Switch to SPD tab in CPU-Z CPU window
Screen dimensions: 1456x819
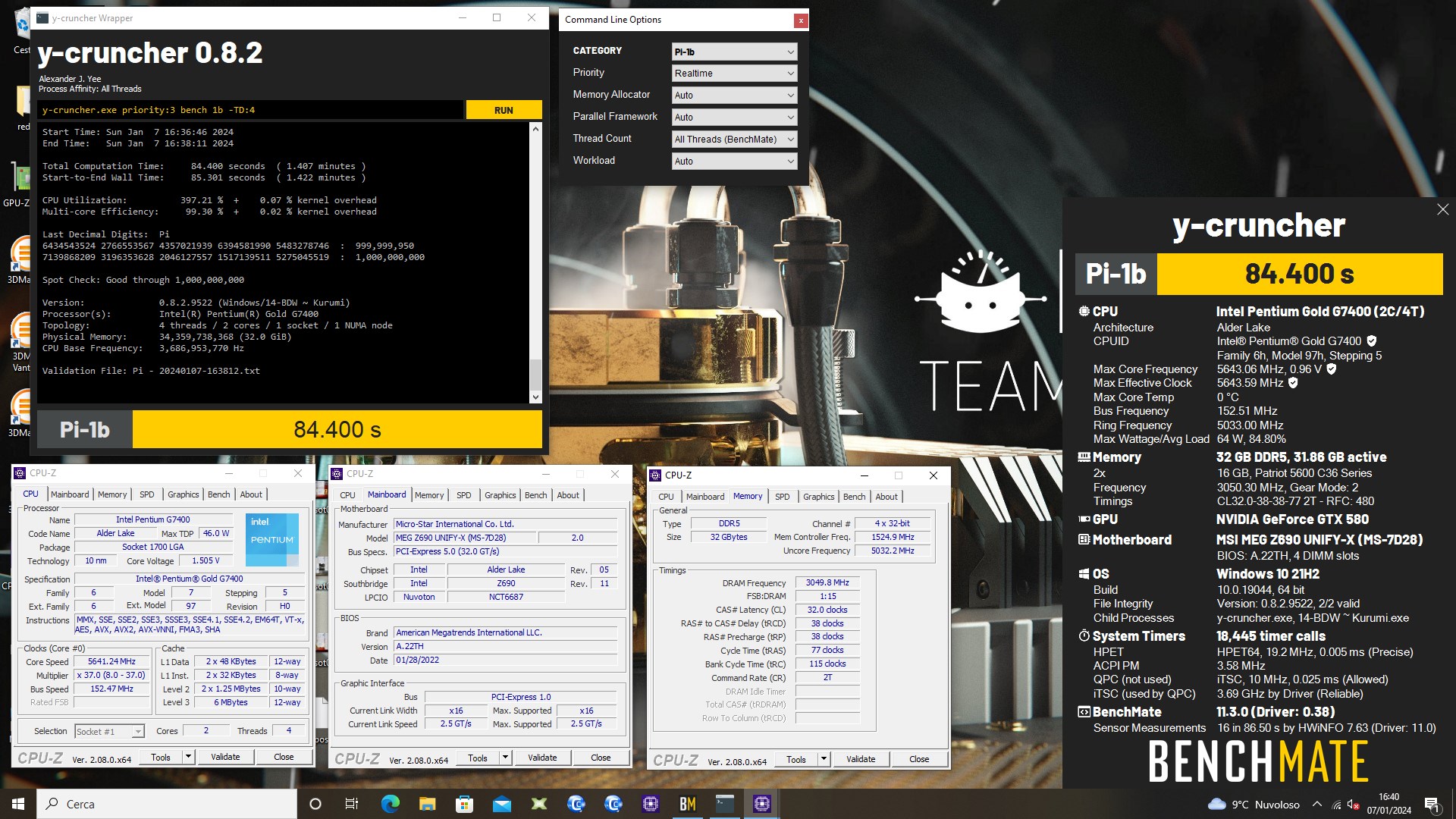tap(147, 494)
